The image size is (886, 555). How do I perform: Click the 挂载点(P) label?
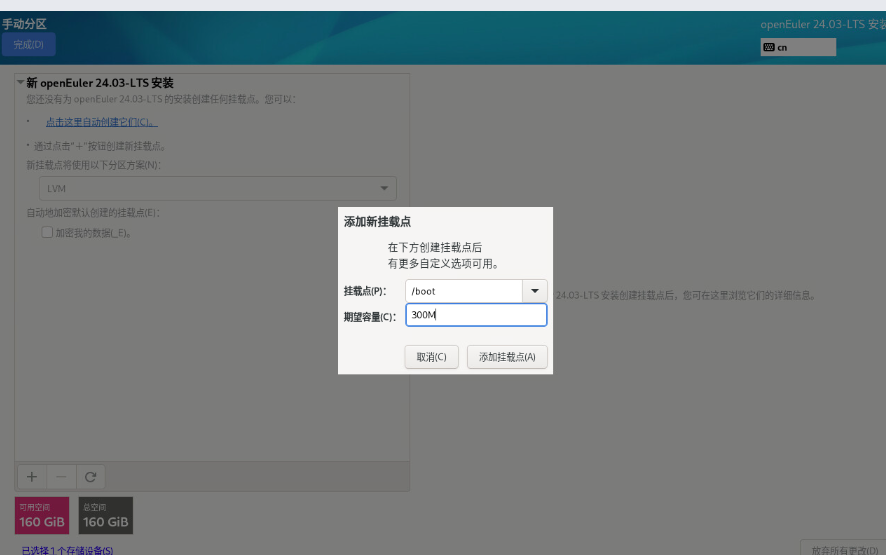tap(365, 291)
